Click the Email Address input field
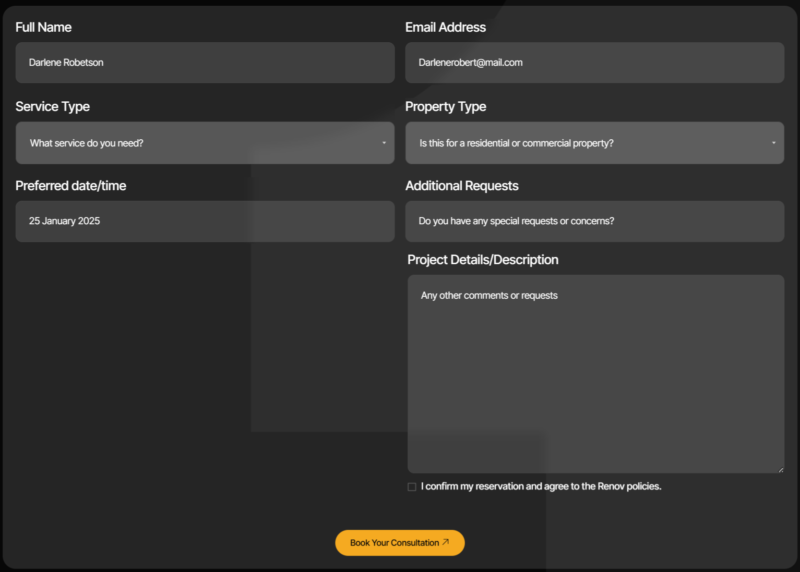The height and width of the screenshot is (572, 800). point(594,62)
